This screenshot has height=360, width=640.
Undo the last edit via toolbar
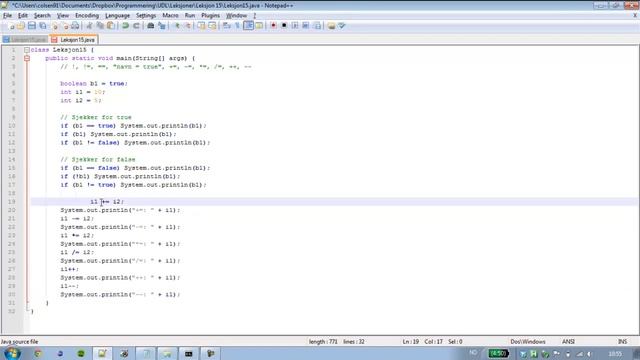tap(125, 26)
